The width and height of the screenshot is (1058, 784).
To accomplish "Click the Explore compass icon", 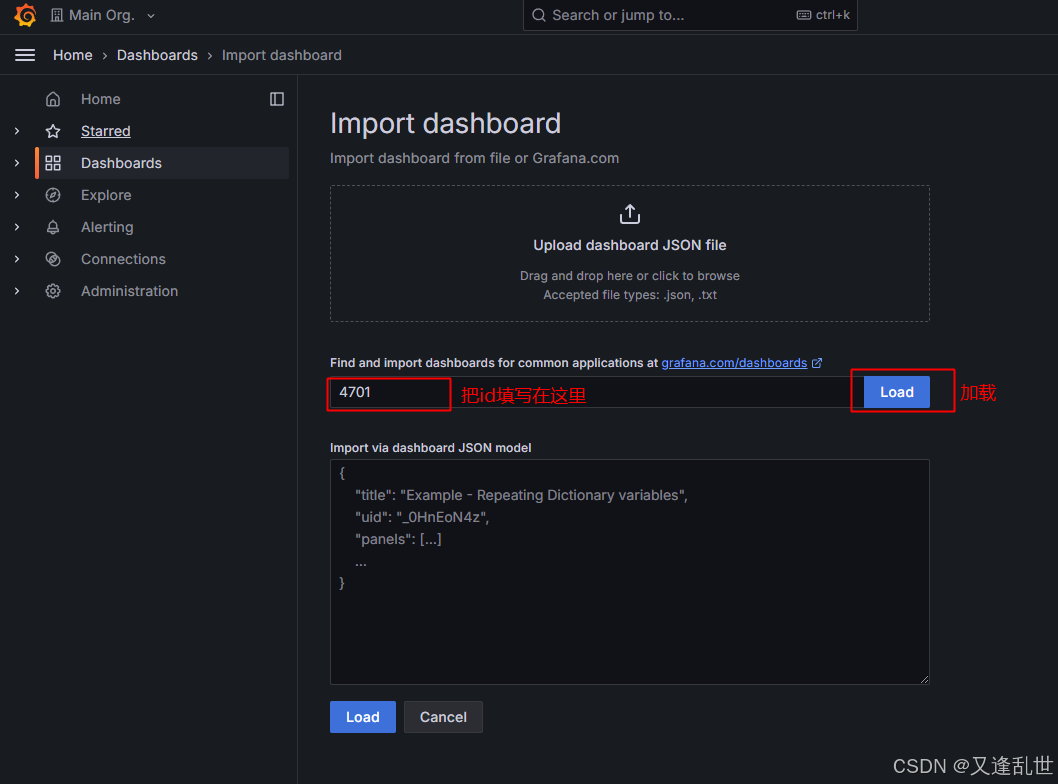I will [x=53, y=195].
